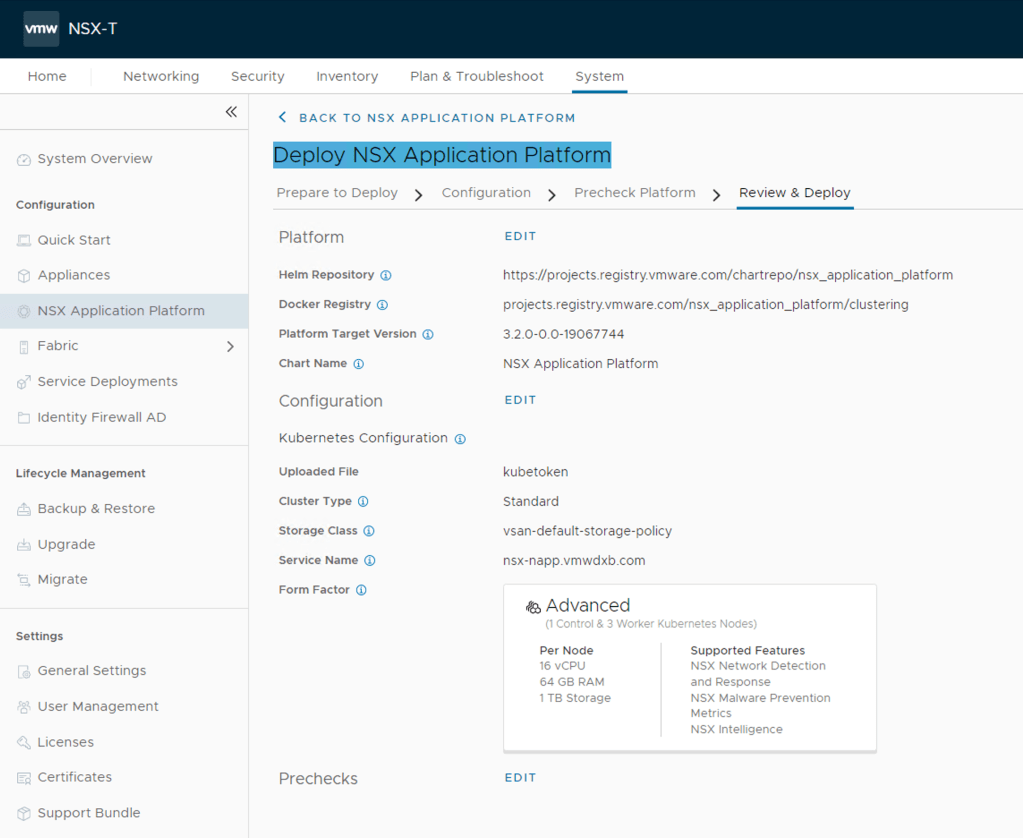This screenshot has width=1023, height=838.
Task: Open Certificates settings page
Action: pyautogui.click(x=74, y=777)
